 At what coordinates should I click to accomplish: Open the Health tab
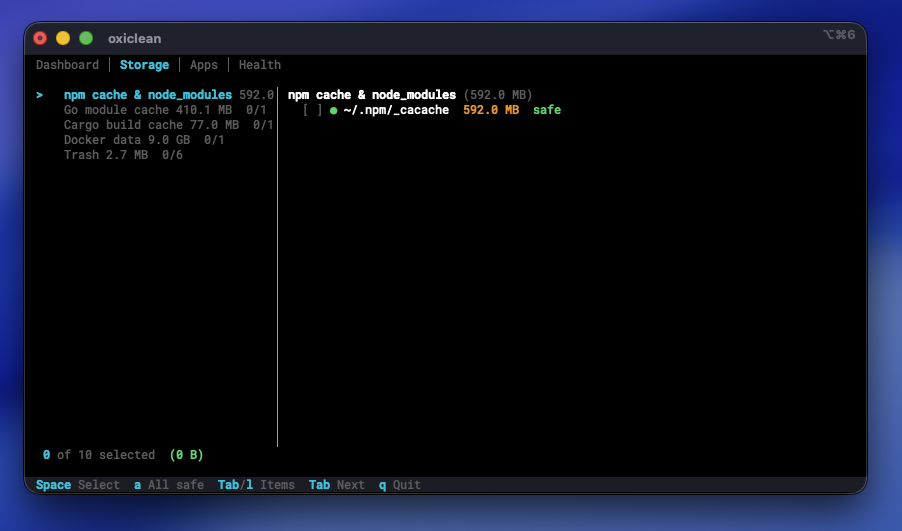pos(260,65)
